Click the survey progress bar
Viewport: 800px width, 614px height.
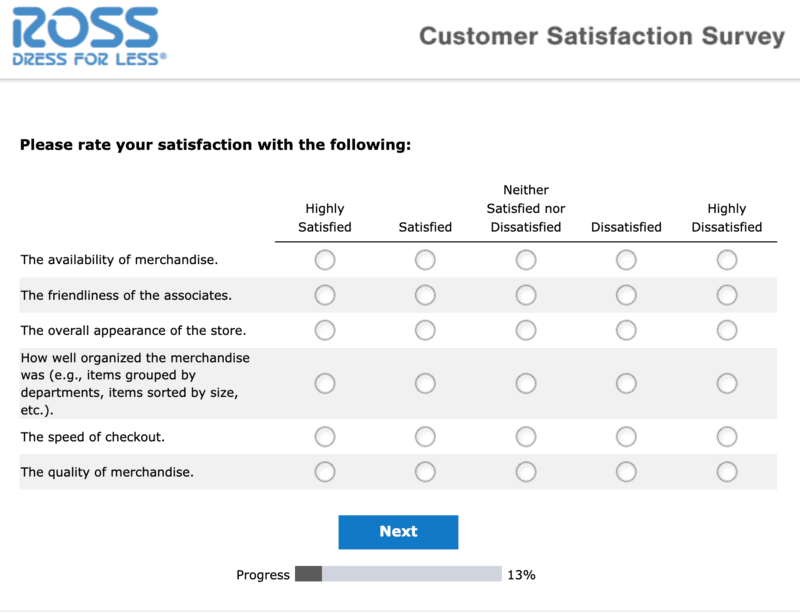(x=398, y=574)
